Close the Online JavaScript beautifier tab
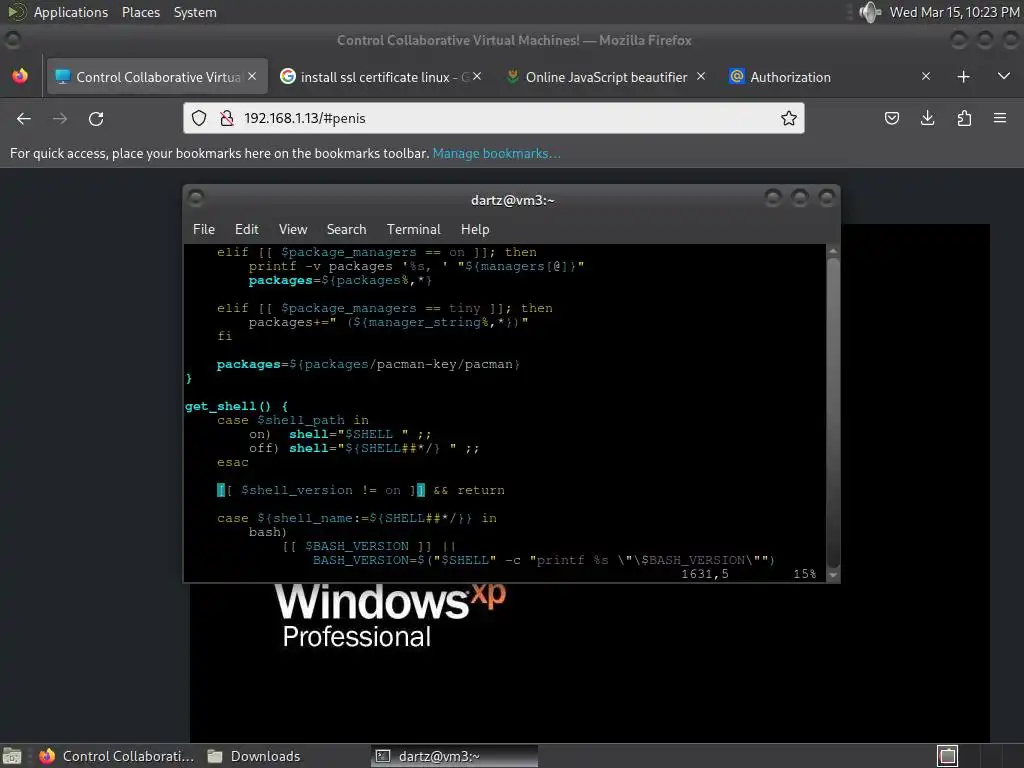The height and width of the screenshot is (768, 1024). point(701,76)
